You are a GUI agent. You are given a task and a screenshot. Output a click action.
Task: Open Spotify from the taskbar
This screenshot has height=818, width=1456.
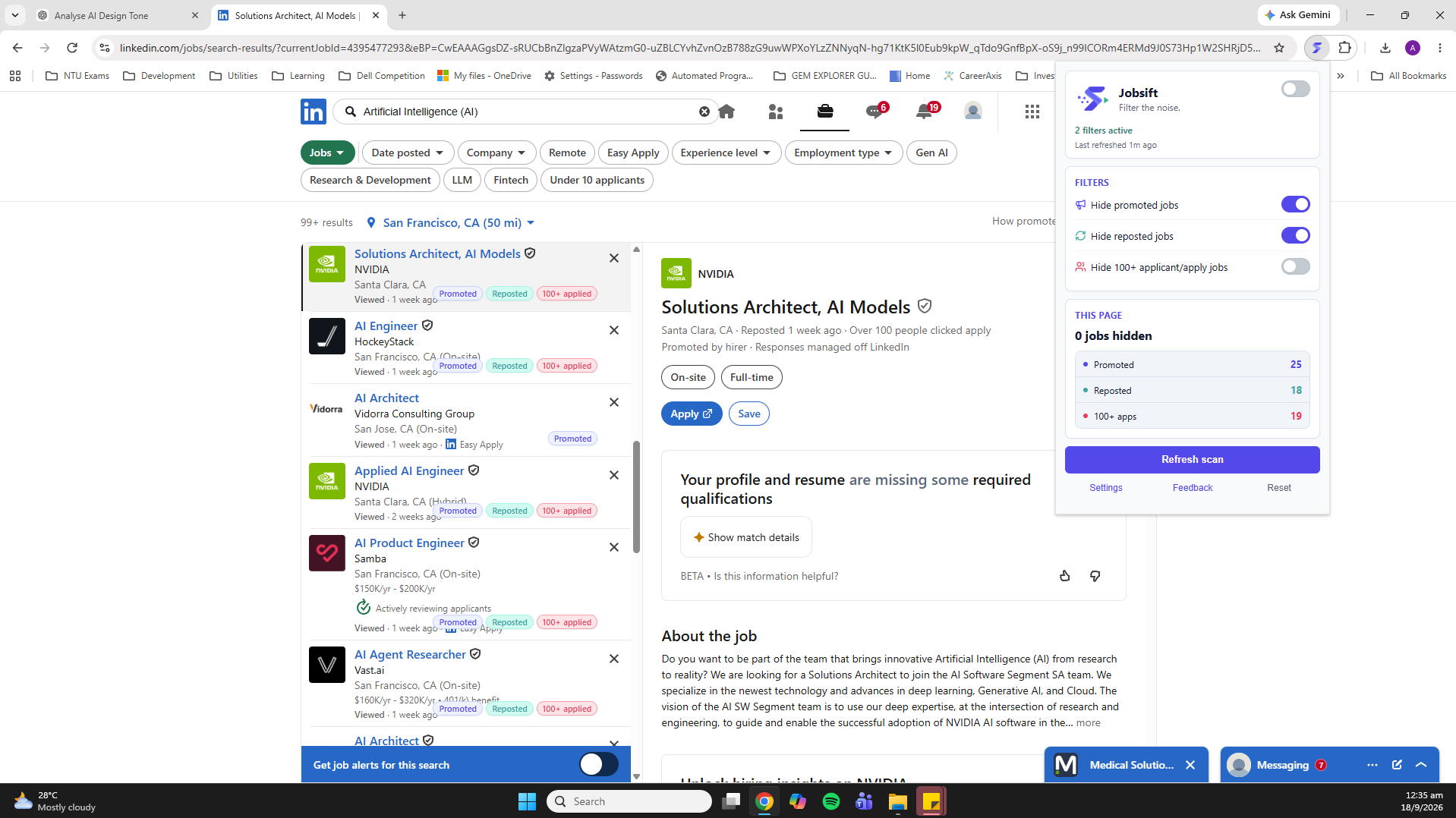831,801
